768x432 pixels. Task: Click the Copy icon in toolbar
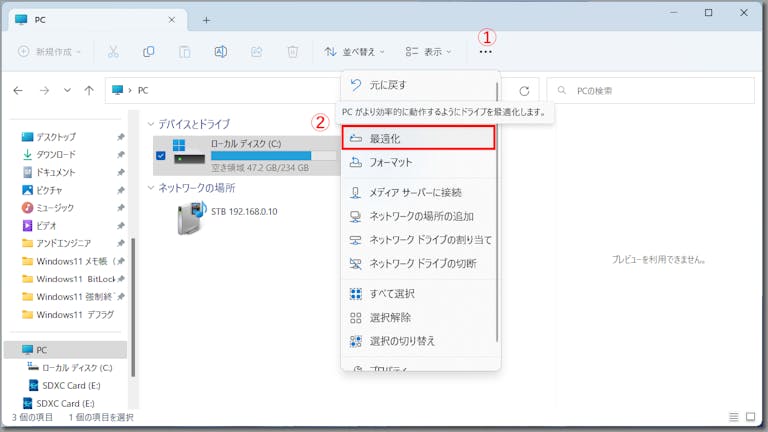point(148,51)
